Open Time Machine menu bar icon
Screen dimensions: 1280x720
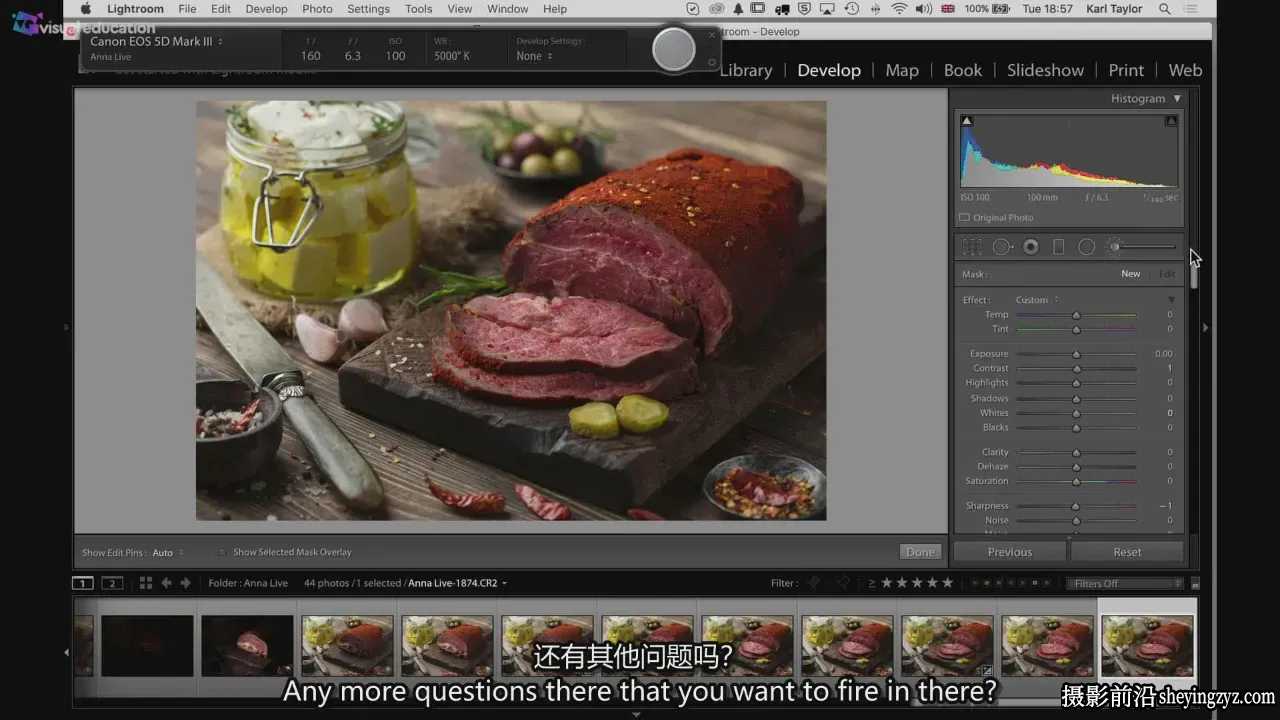pyautogui.click(x=851, y=9)
